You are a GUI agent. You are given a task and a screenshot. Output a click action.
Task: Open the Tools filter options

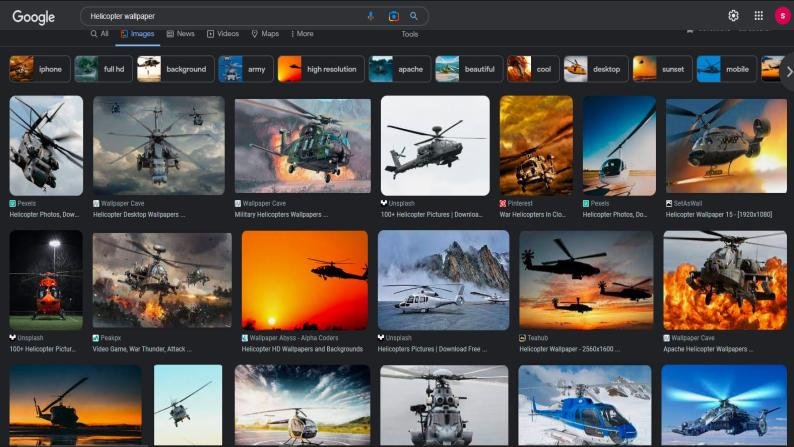pos(410,34)
